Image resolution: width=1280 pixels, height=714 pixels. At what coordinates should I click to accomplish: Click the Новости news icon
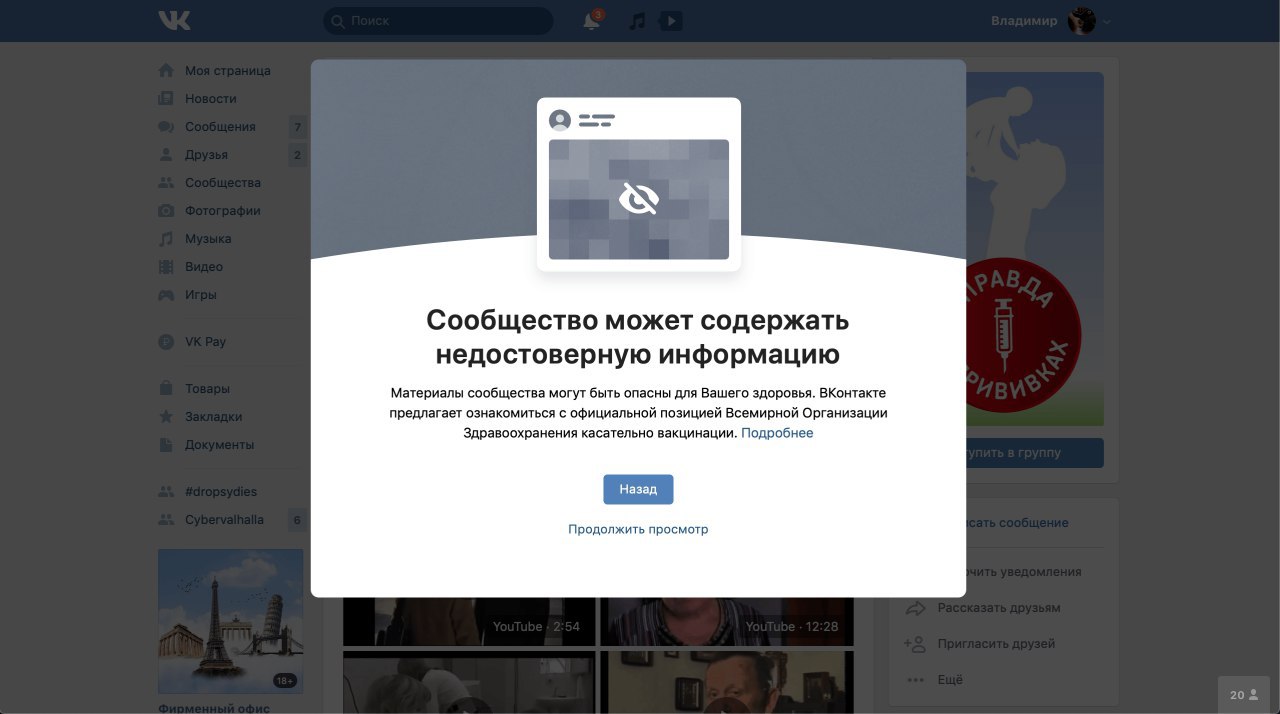(166, 99)
